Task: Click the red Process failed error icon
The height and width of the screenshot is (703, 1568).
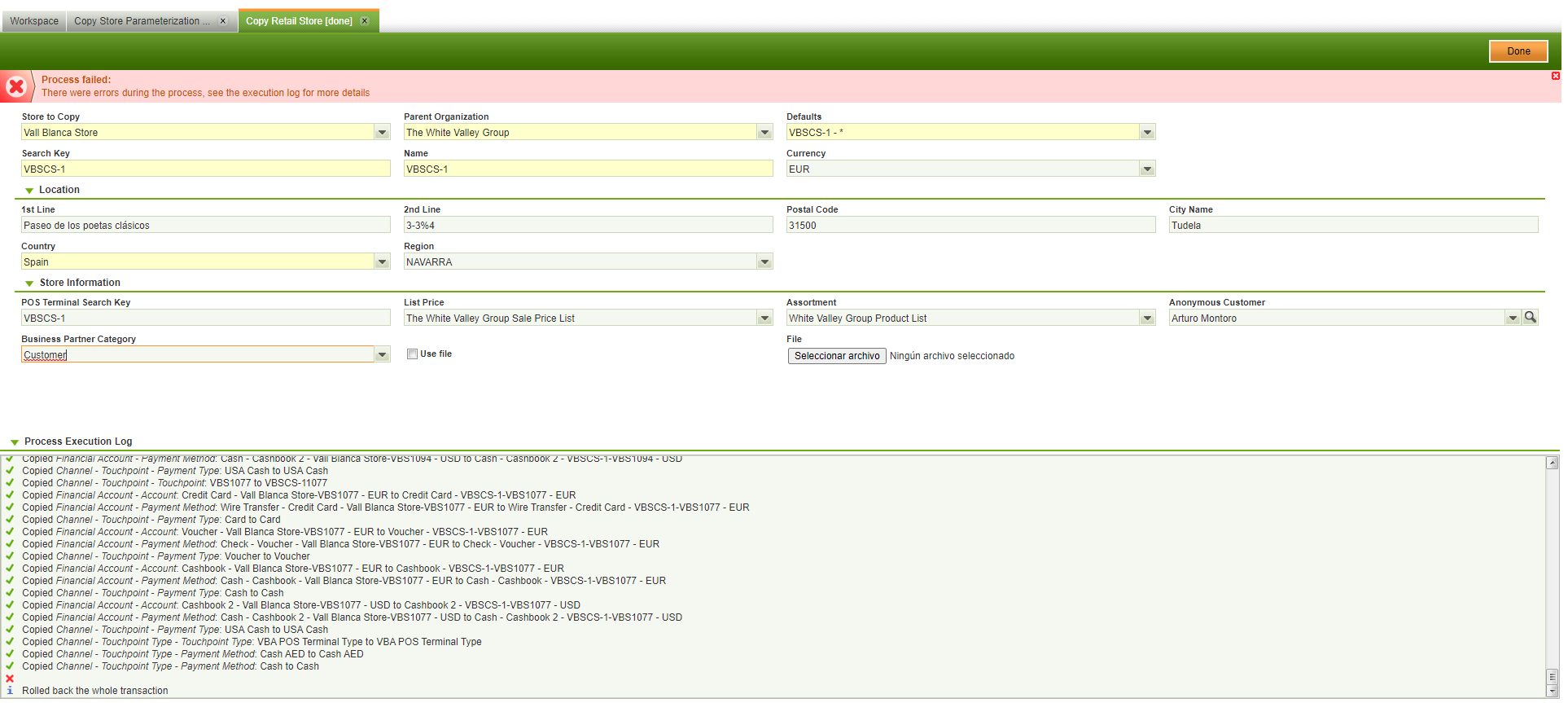Action: (x=15, y=86)
